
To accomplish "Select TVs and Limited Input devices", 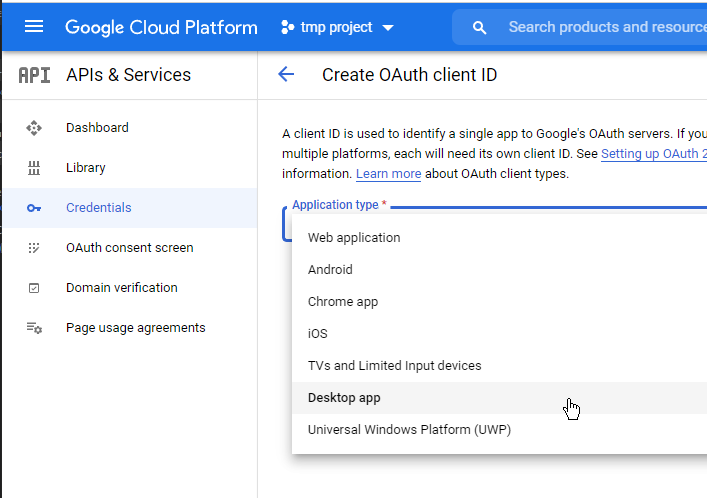I will (x=394, y=366).
